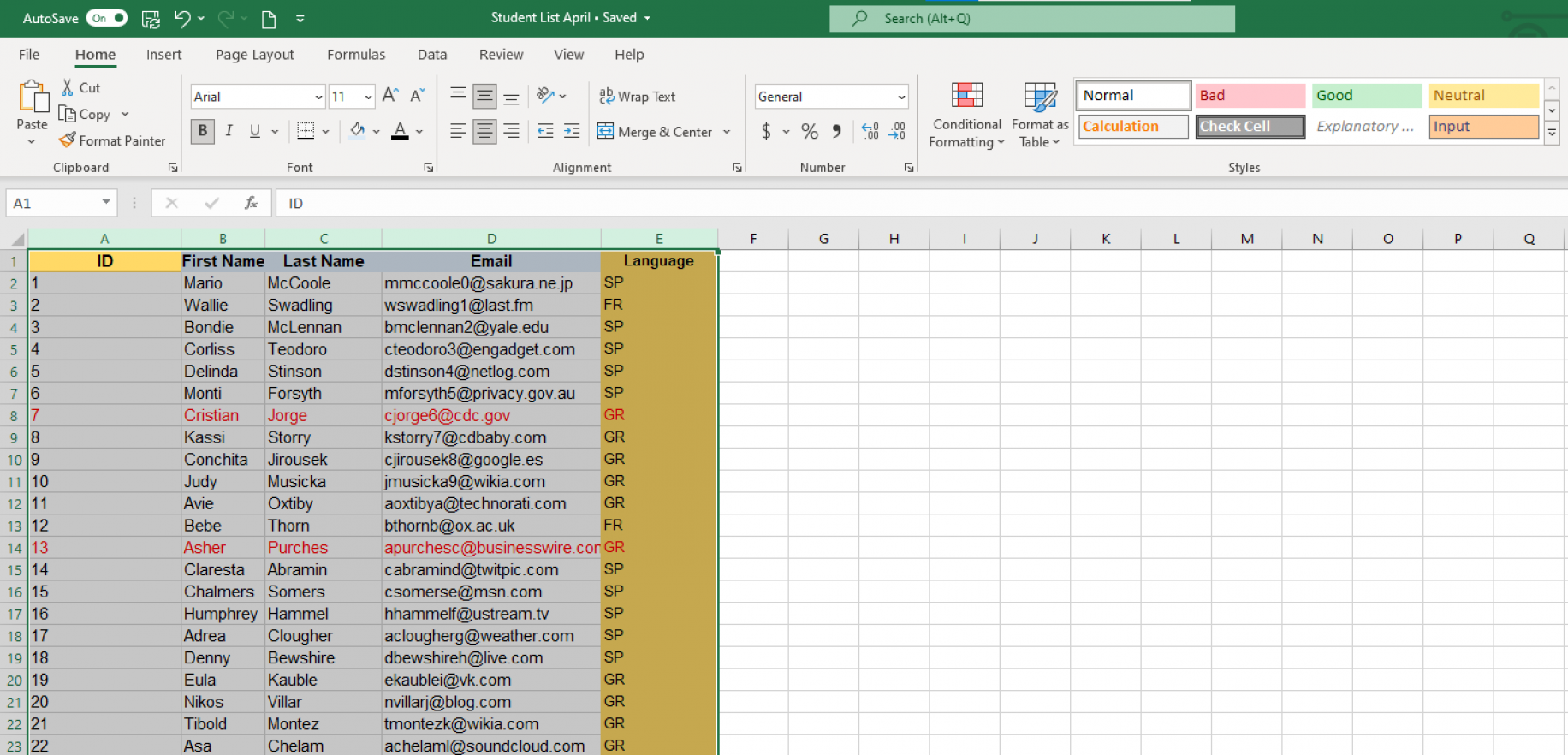Click the Format Painter brush icon
The width and height of the screenshot is (1568, 755).
coord(68,140)
